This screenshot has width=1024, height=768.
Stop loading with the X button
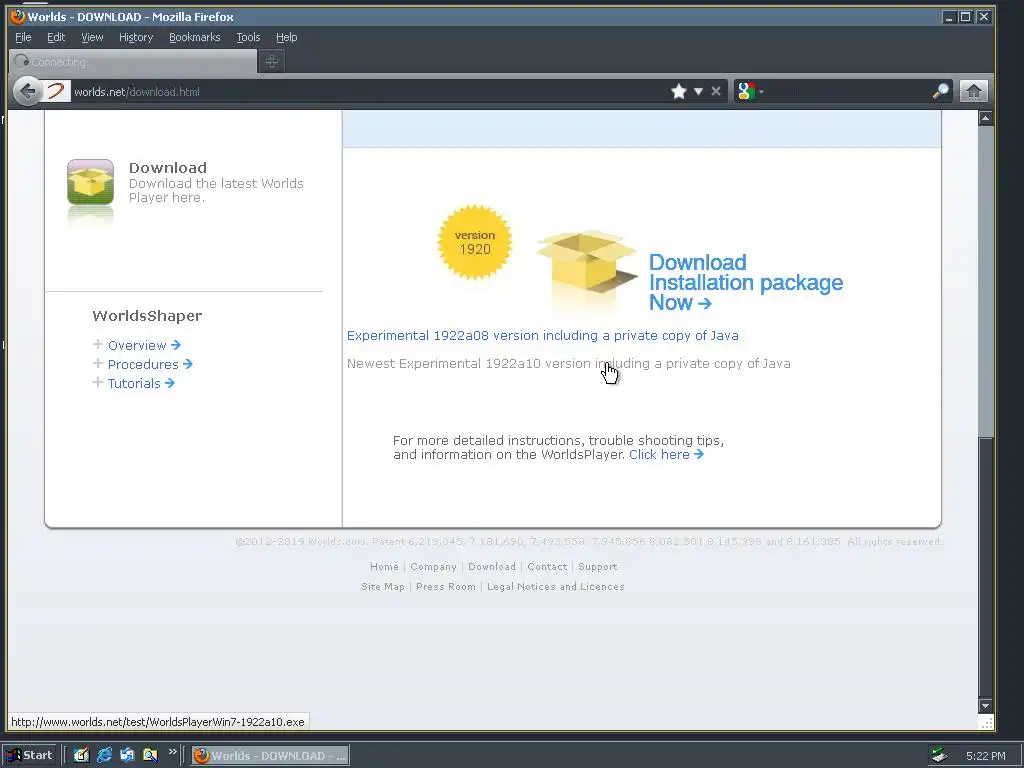tap(716, 91)
